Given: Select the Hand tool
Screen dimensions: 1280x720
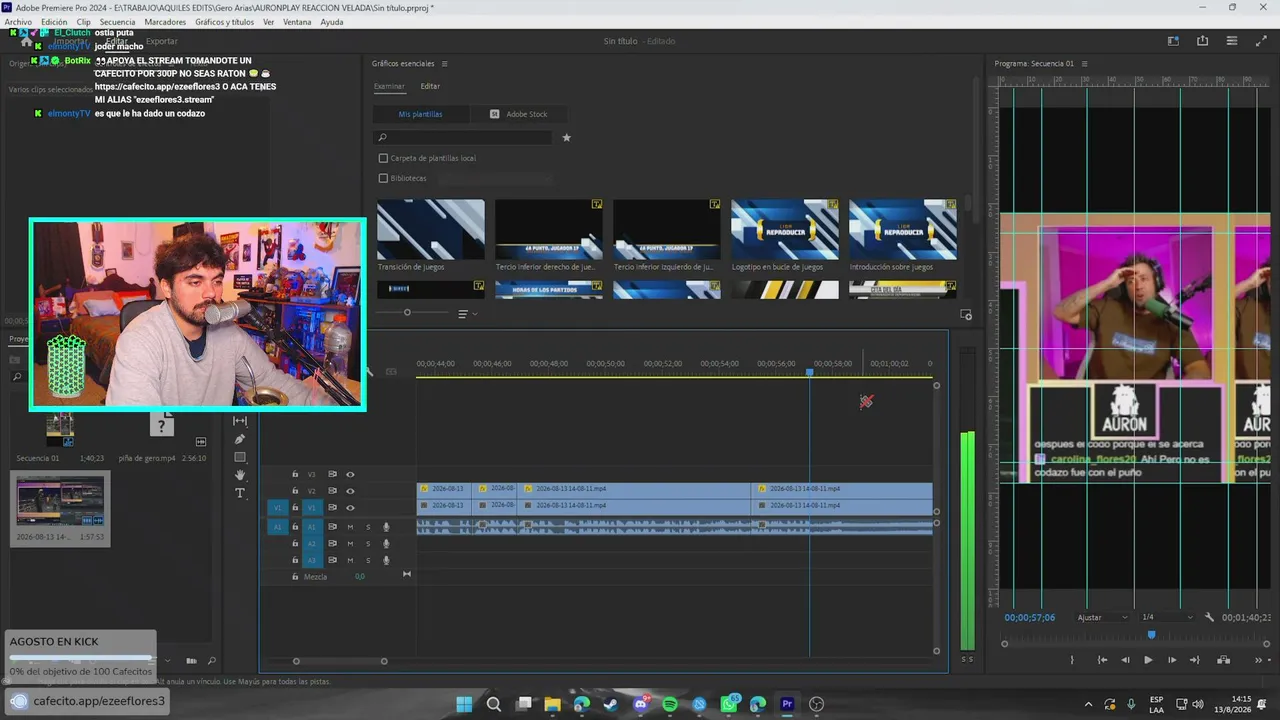Looking at the screenshot, I should pos(240,475).
